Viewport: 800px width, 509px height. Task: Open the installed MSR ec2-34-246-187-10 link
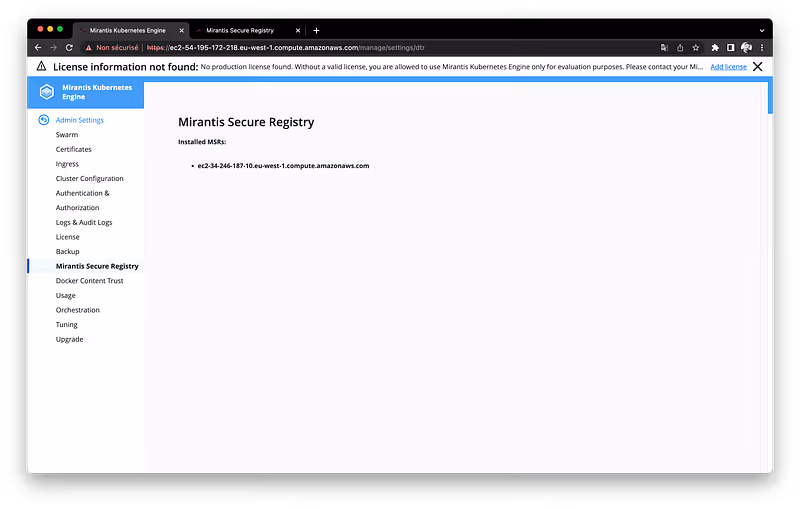[283, 166]
